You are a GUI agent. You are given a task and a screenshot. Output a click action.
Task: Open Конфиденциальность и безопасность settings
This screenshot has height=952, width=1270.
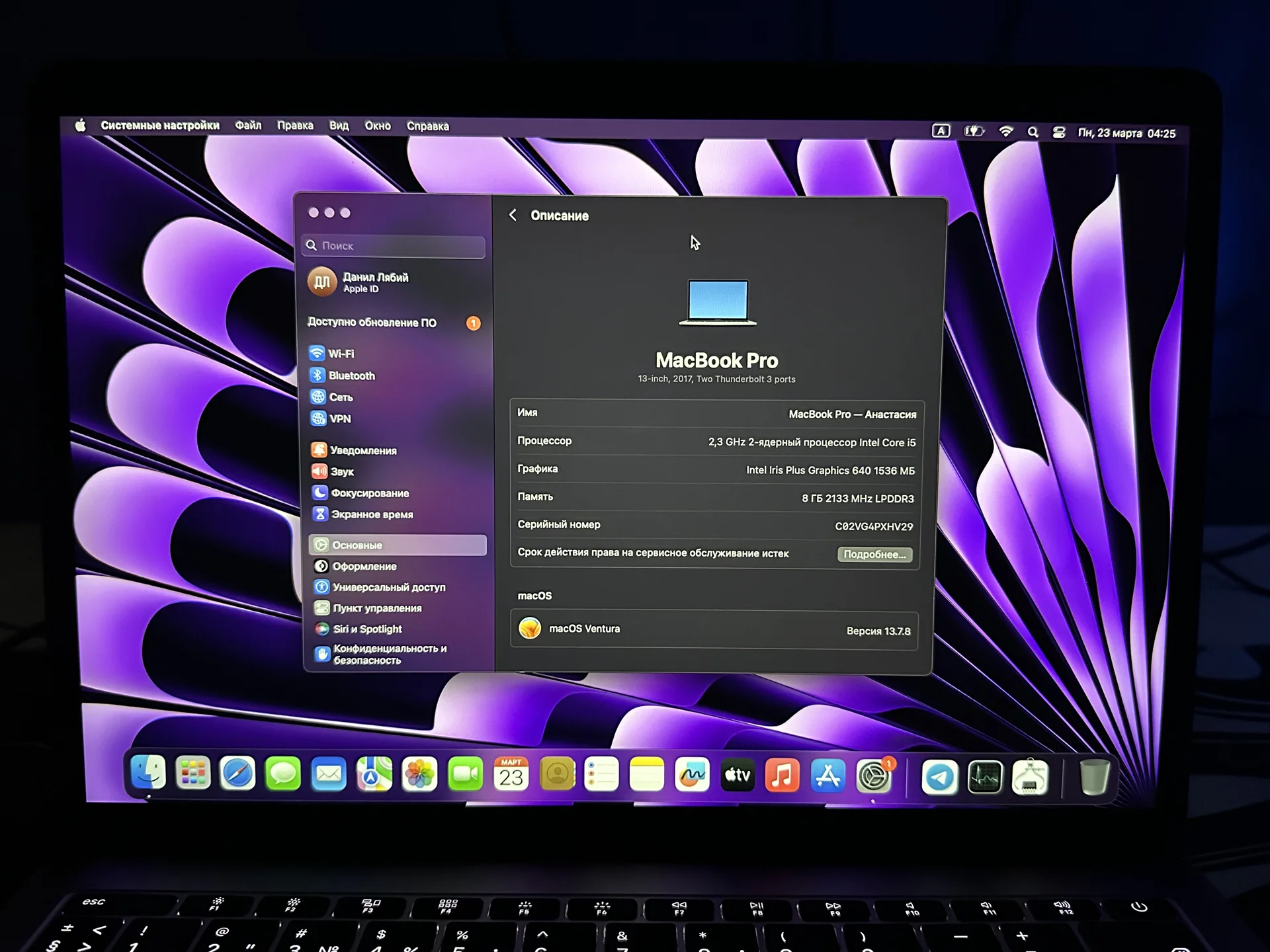click(x=380, y=654)
